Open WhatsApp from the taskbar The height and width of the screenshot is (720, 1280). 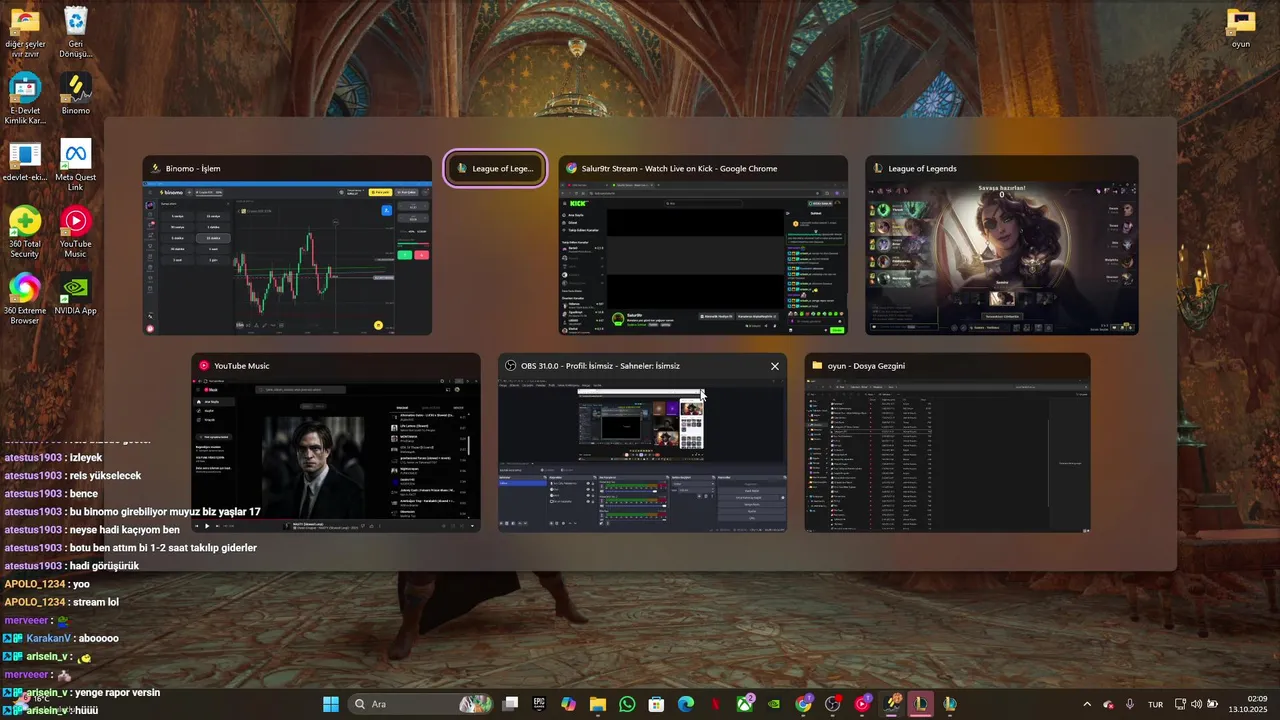(627, 704)
